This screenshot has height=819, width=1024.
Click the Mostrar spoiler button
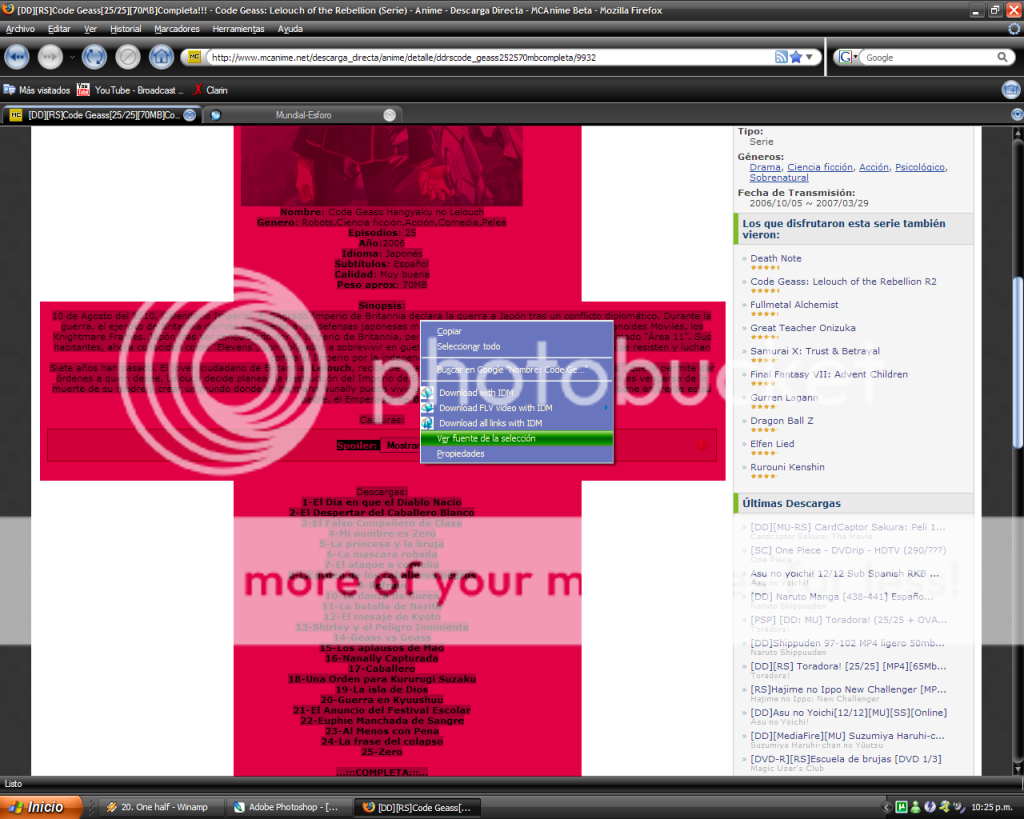(402, 445)
